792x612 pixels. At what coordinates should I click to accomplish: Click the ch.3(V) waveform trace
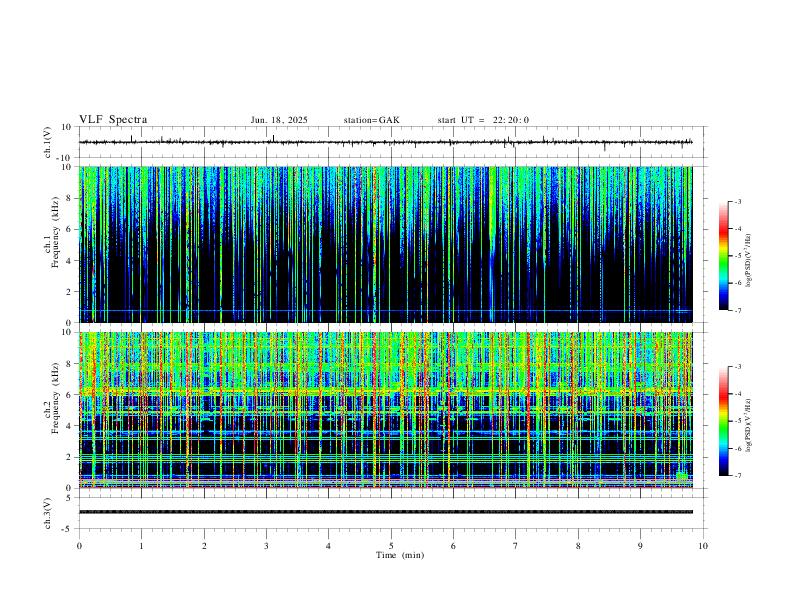coord(386,512)
